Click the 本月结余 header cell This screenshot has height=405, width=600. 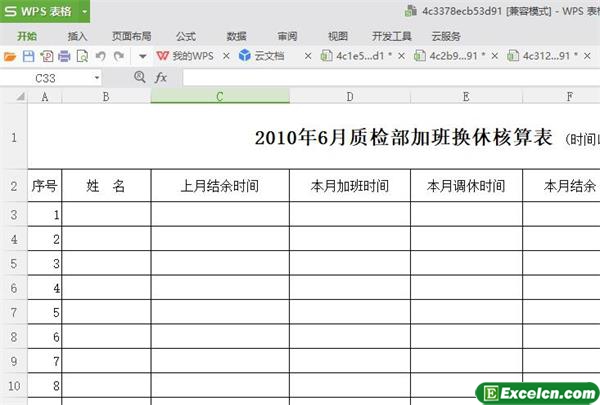point(561,186)
